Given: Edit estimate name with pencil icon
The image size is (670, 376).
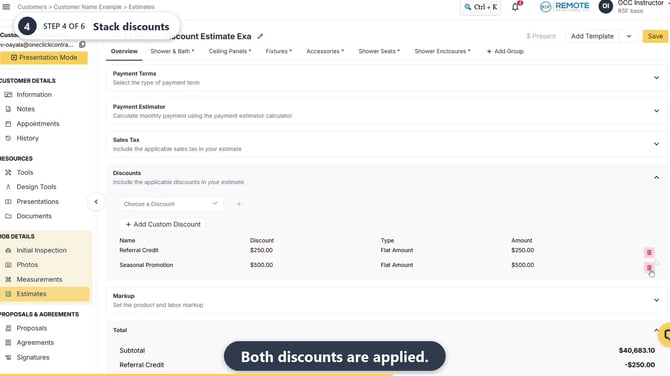Looking at the screenshot, I should pyautogui.click(x=260, y=36).
